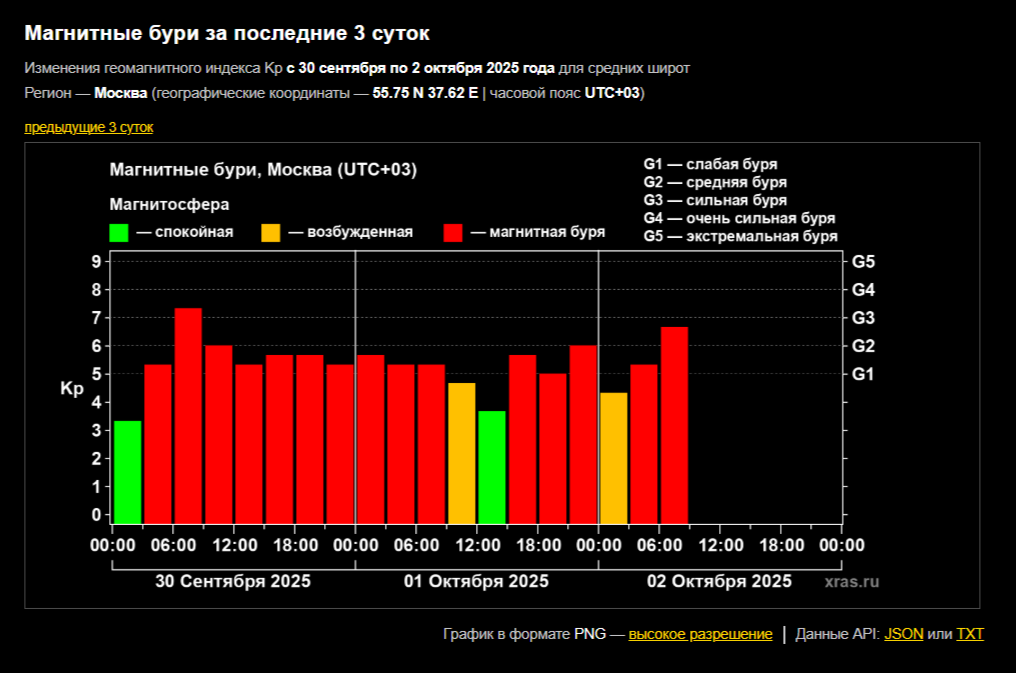Select the green bar on 30 September

tap(128, 471)
